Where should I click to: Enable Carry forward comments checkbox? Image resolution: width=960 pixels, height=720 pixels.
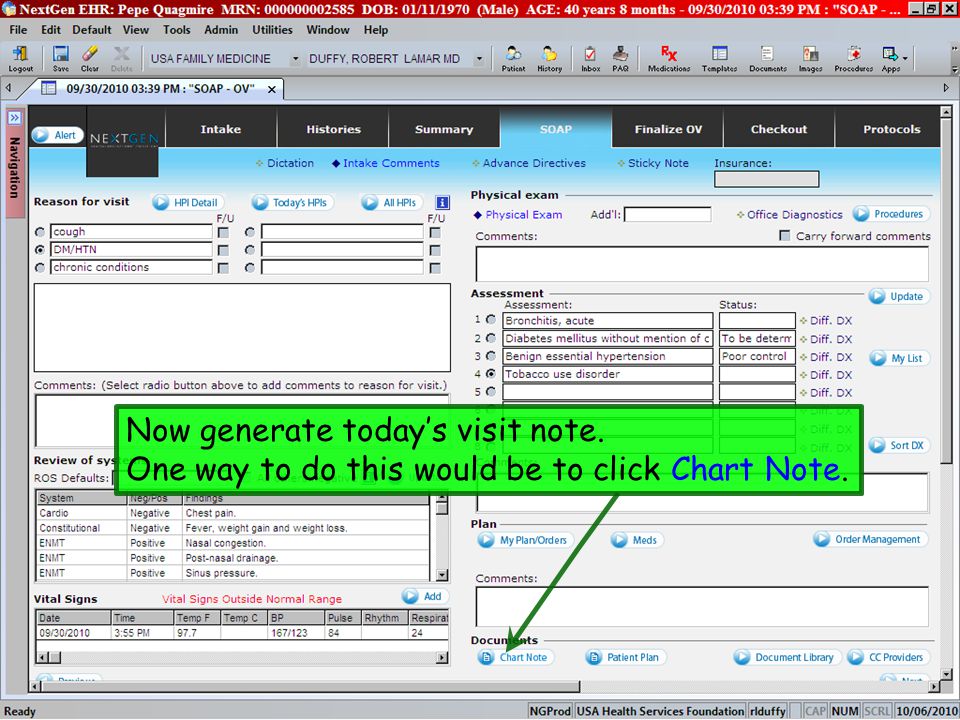(784, 236)
